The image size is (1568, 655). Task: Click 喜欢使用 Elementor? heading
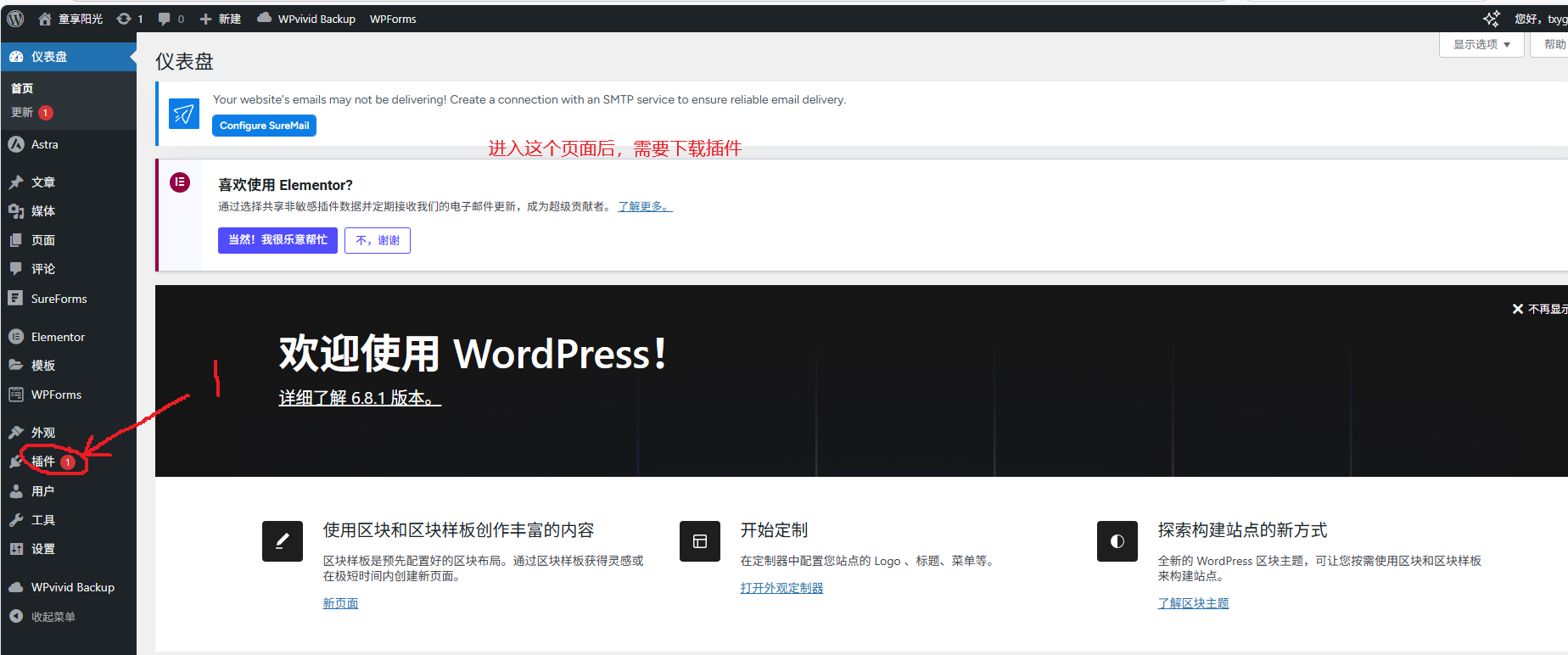285,185
